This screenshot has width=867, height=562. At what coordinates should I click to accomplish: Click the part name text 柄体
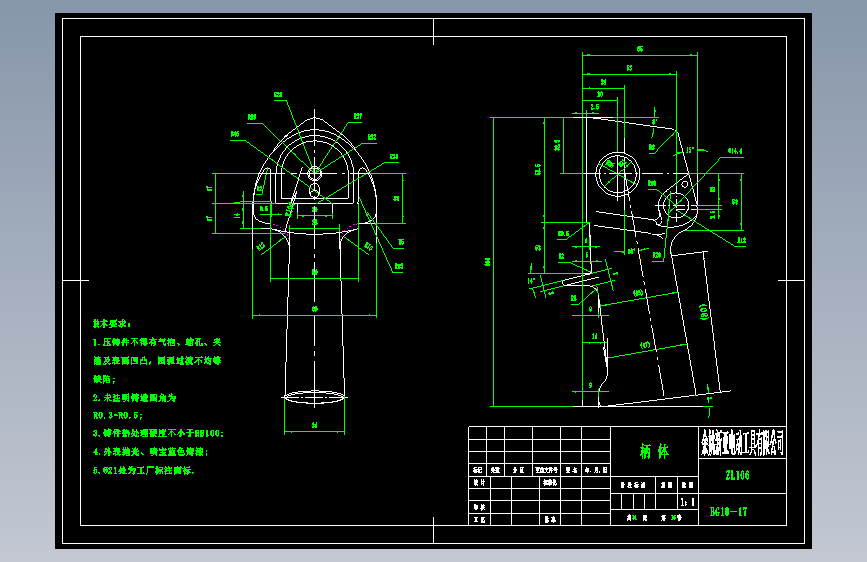pyautogui.click(x=654, y=451)
